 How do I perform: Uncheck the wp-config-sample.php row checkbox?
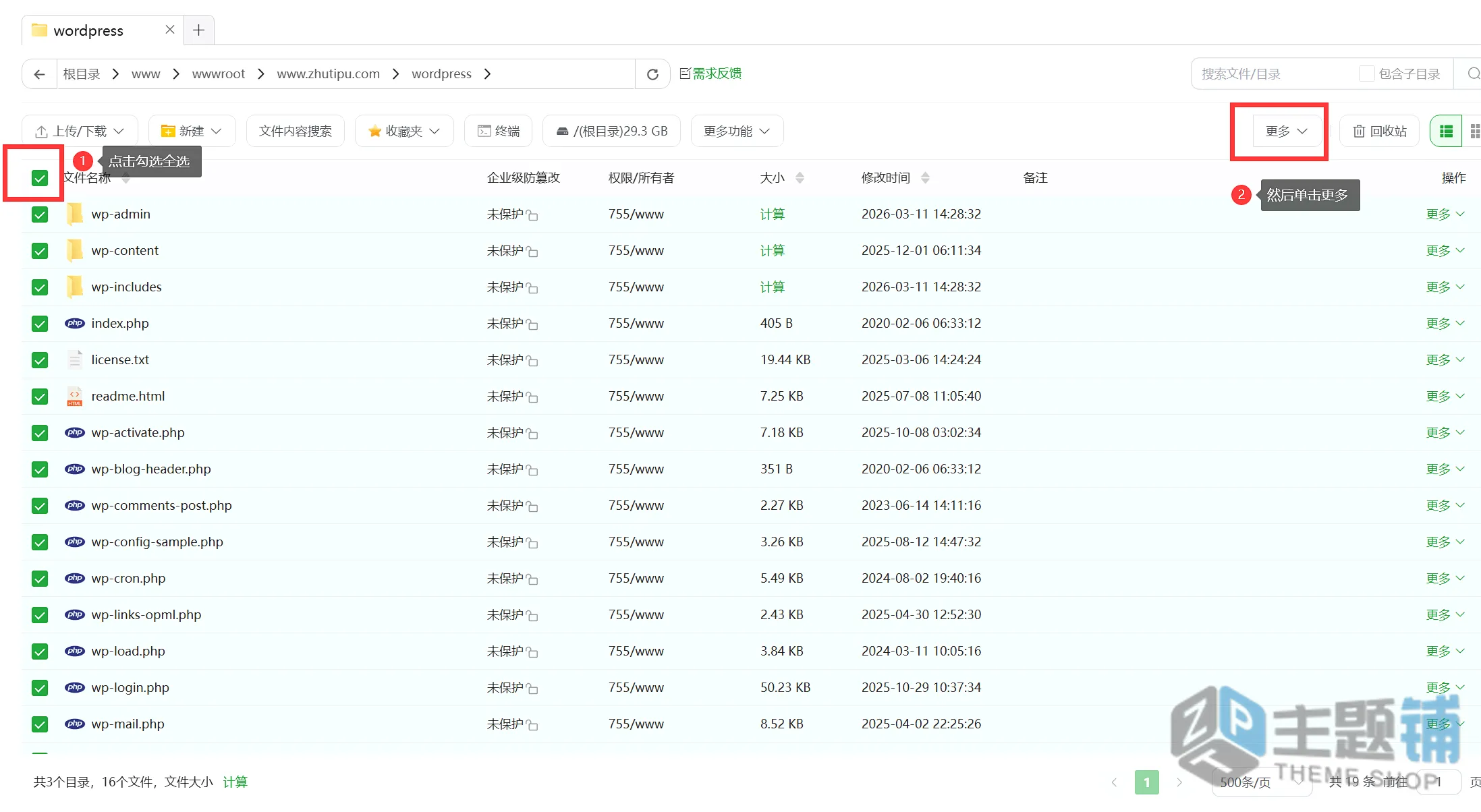point(40,542)
